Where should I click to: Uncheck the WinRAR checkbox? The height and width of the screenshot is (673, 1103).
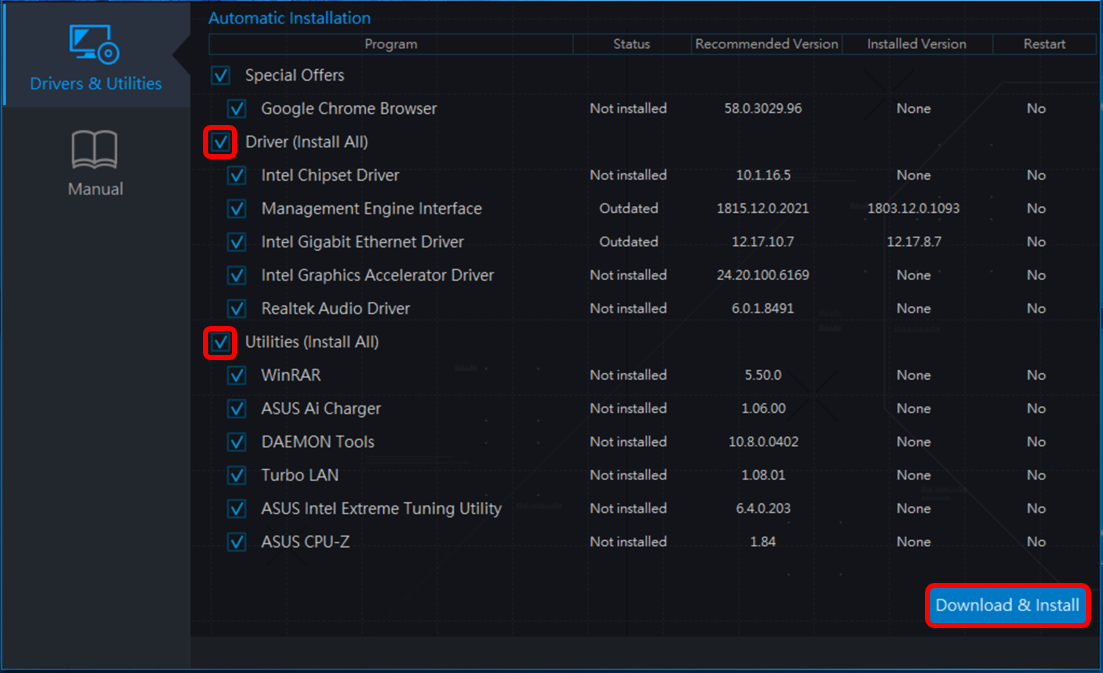[x=237, y=376]
